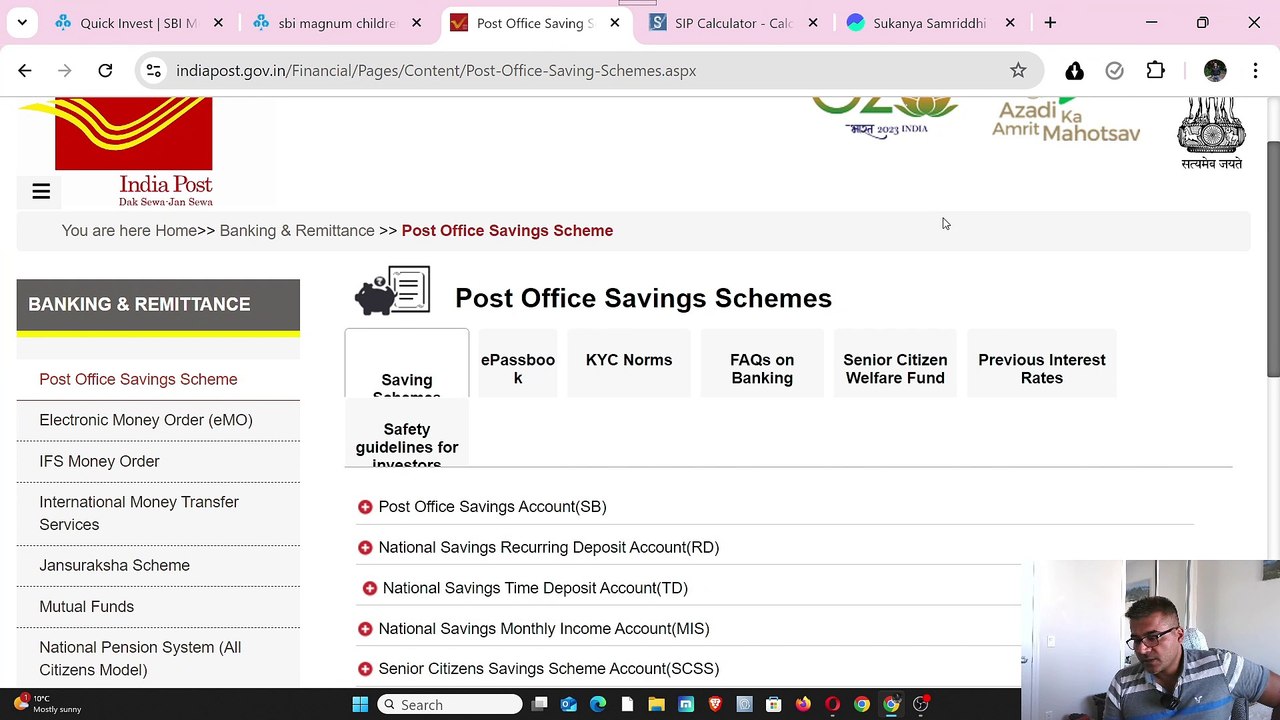Close the sbi magnum children tab

point(416,23)
